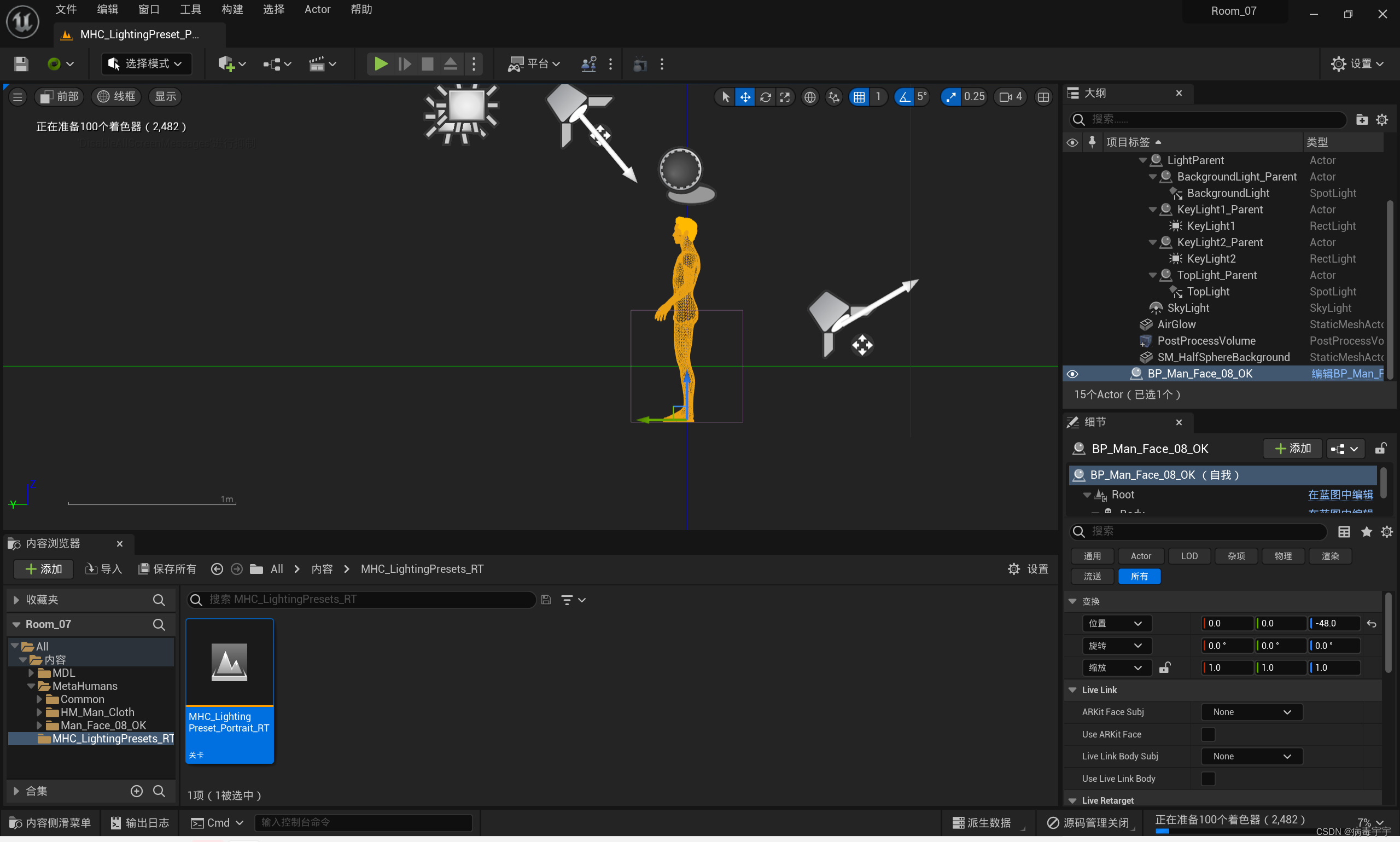Click the 保存所有 button in content browser

(167, 569)
